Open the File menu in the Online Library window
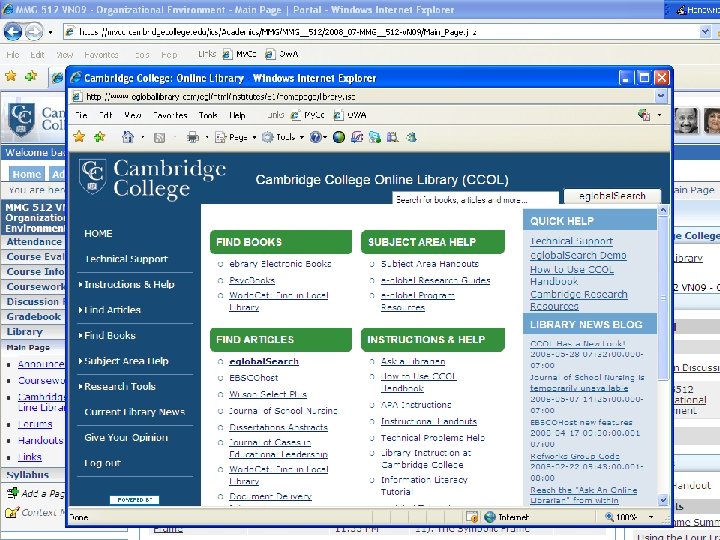Viewport: 720px width, 540px height. pyautogui.click(x=81, y=115)
